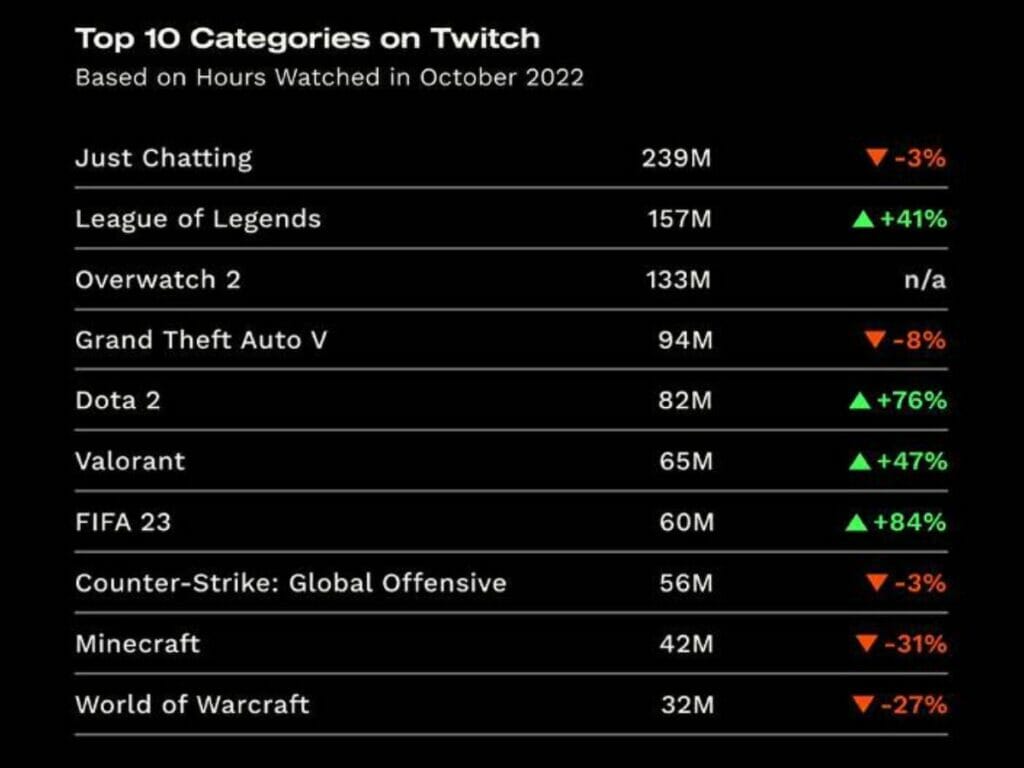Click the 239M hours watched value
Image resolution: width=1024 pixels, height=768 pixels.
(x=676, y=158)
